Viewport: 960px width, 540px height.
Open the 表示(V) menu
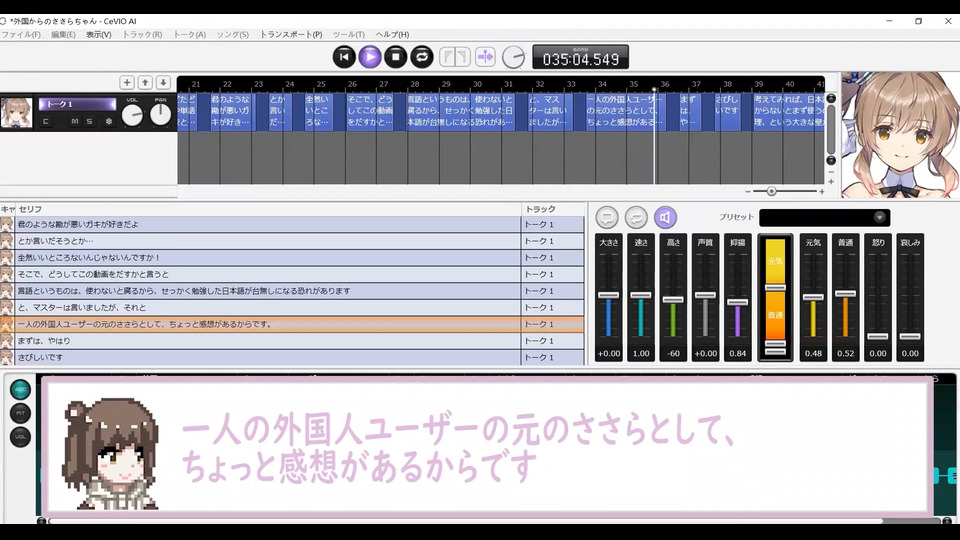[x=99, y=35]
